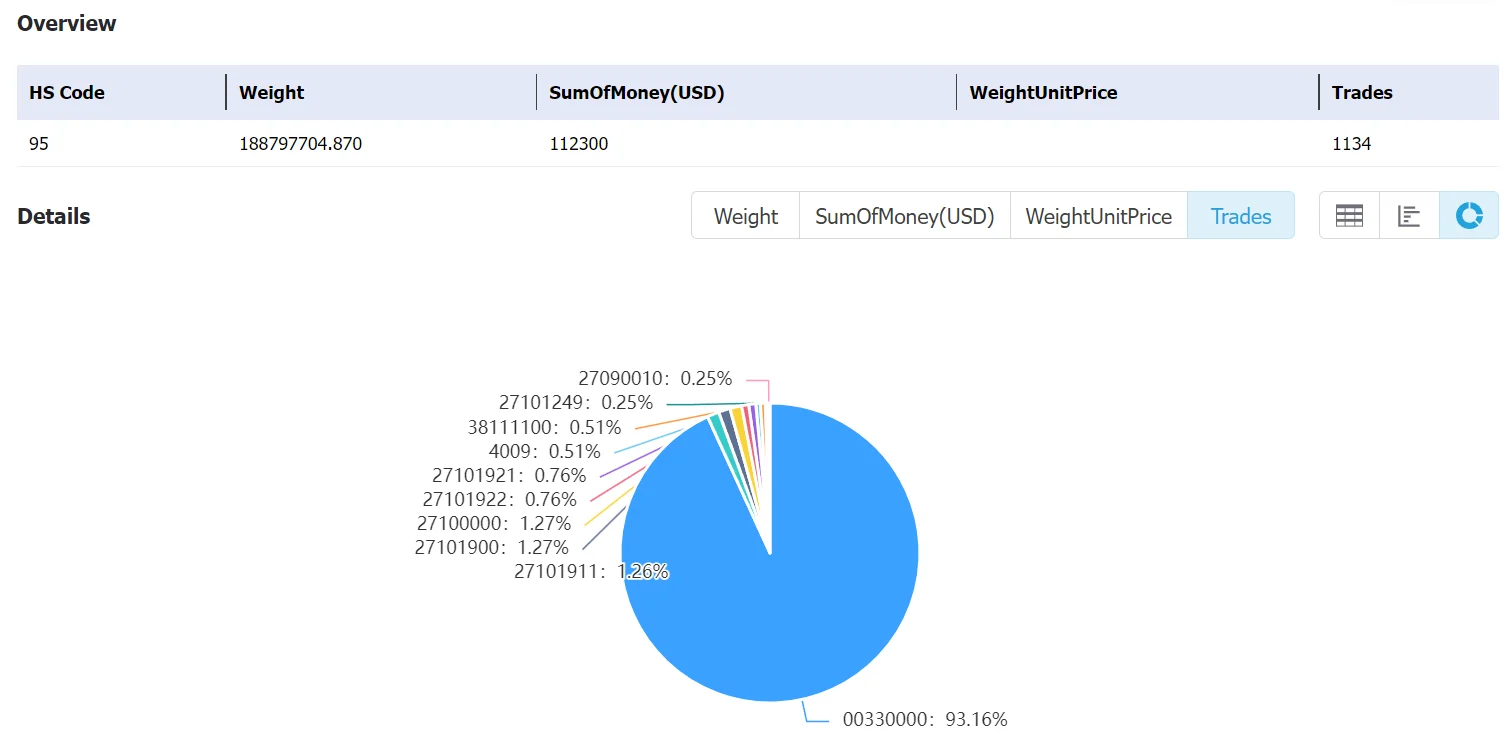Select the pie chart view icon
The height and width of the screenshot is (747, 1510).
[x=1469, y=216]
